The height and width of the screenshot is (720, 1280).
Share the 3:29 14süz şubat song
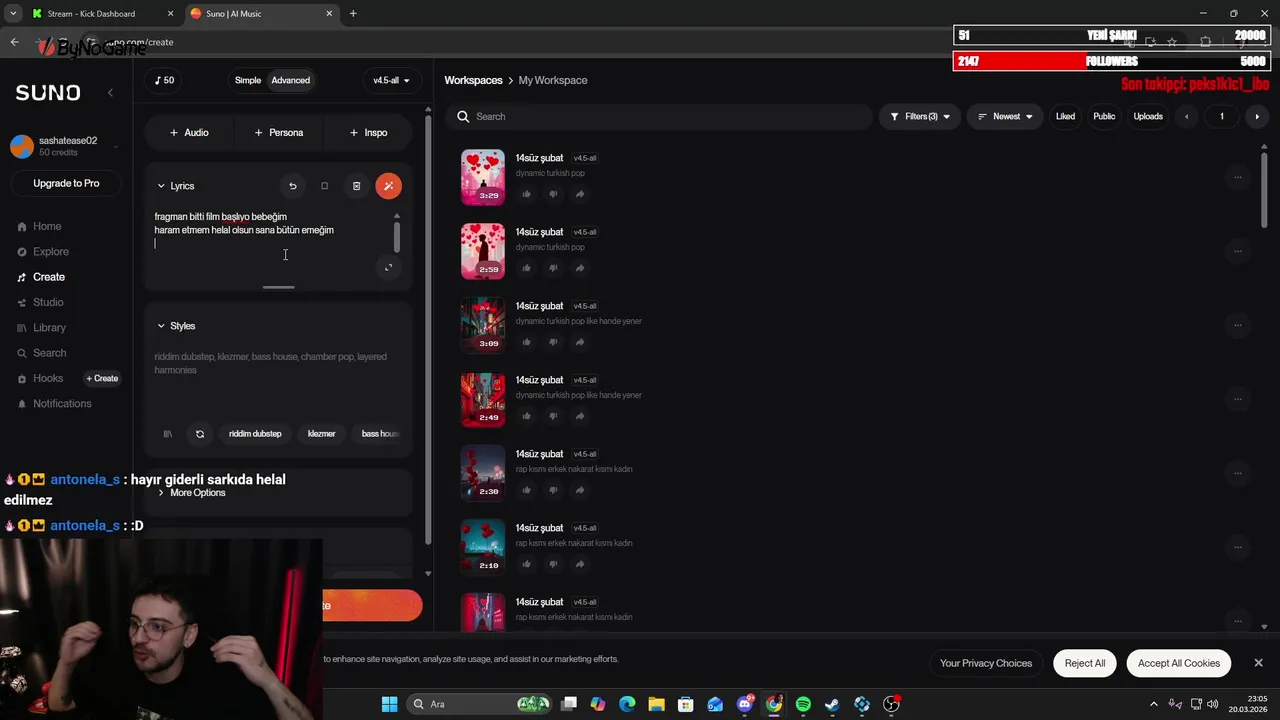tap(580, 194)
